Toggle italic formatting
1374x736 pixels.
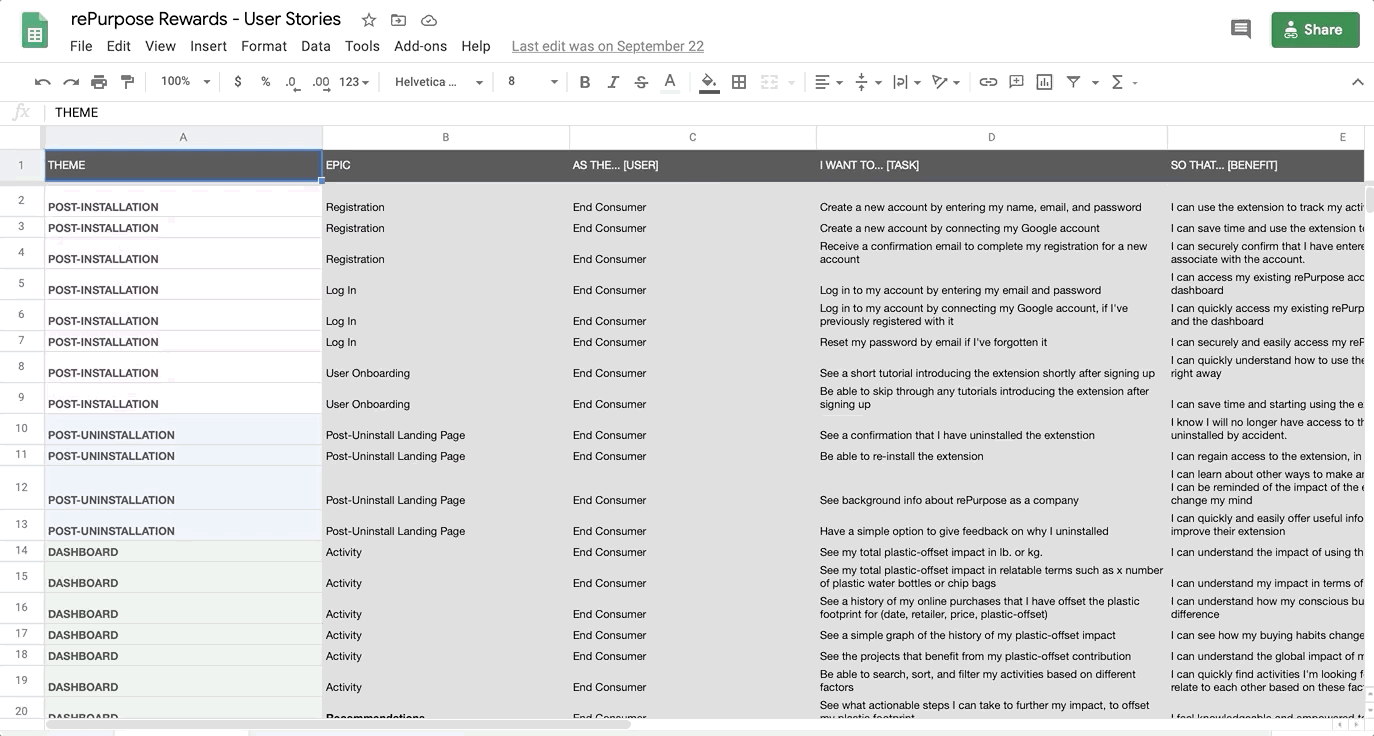(x=613, y=82)
